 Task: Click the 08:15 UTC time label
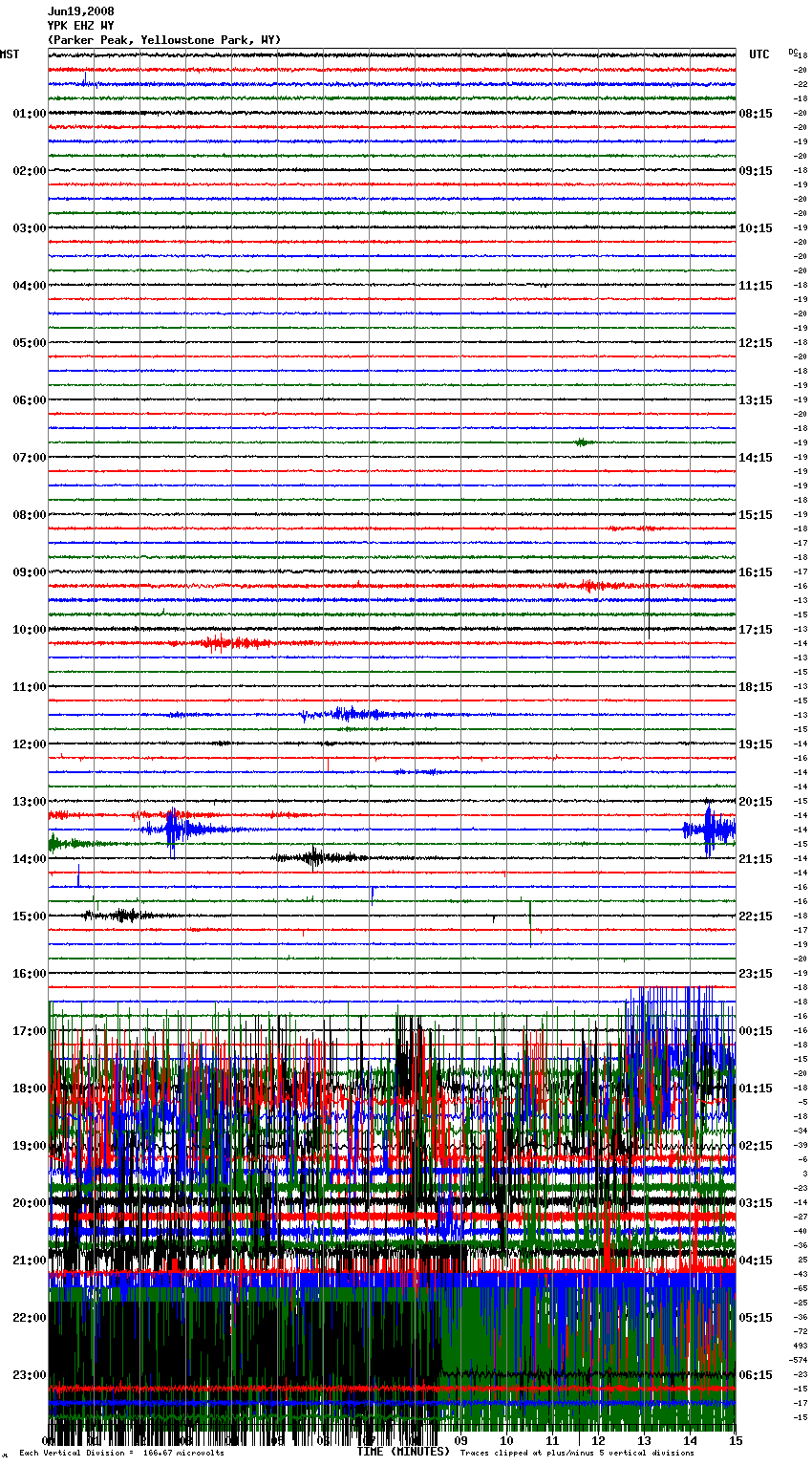pyautogui.click(x=756, y=114)
